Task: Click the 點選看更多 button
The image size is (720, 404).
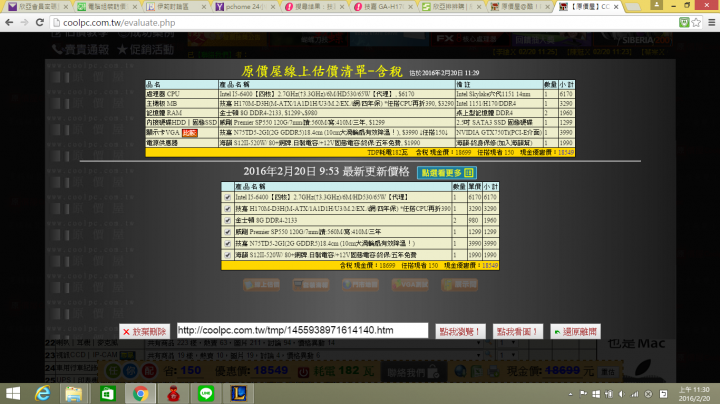Action: point(447,173)
